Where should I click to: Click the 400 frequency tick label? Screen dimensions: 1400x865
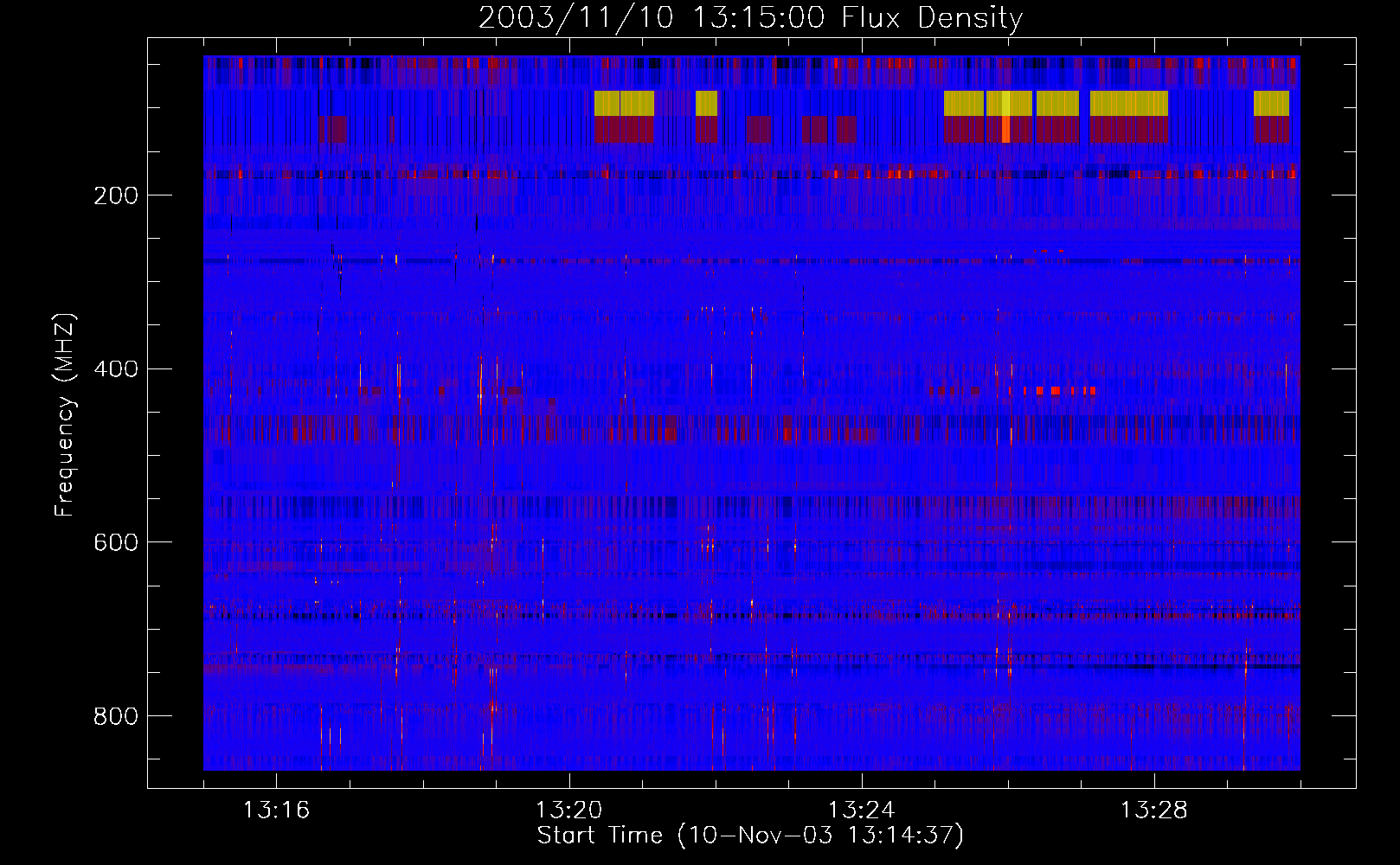[x=116, y=369]
